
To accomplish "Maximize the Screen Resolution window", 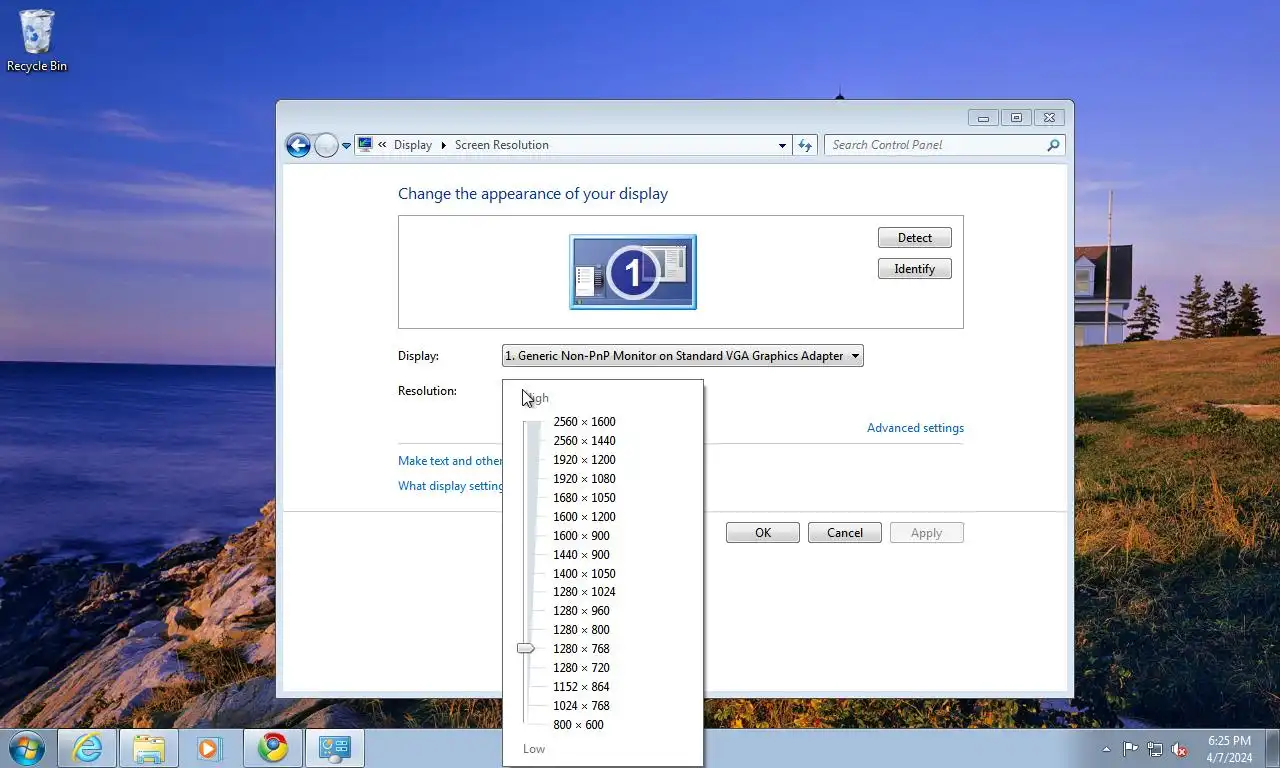I will coord(1016,118).
